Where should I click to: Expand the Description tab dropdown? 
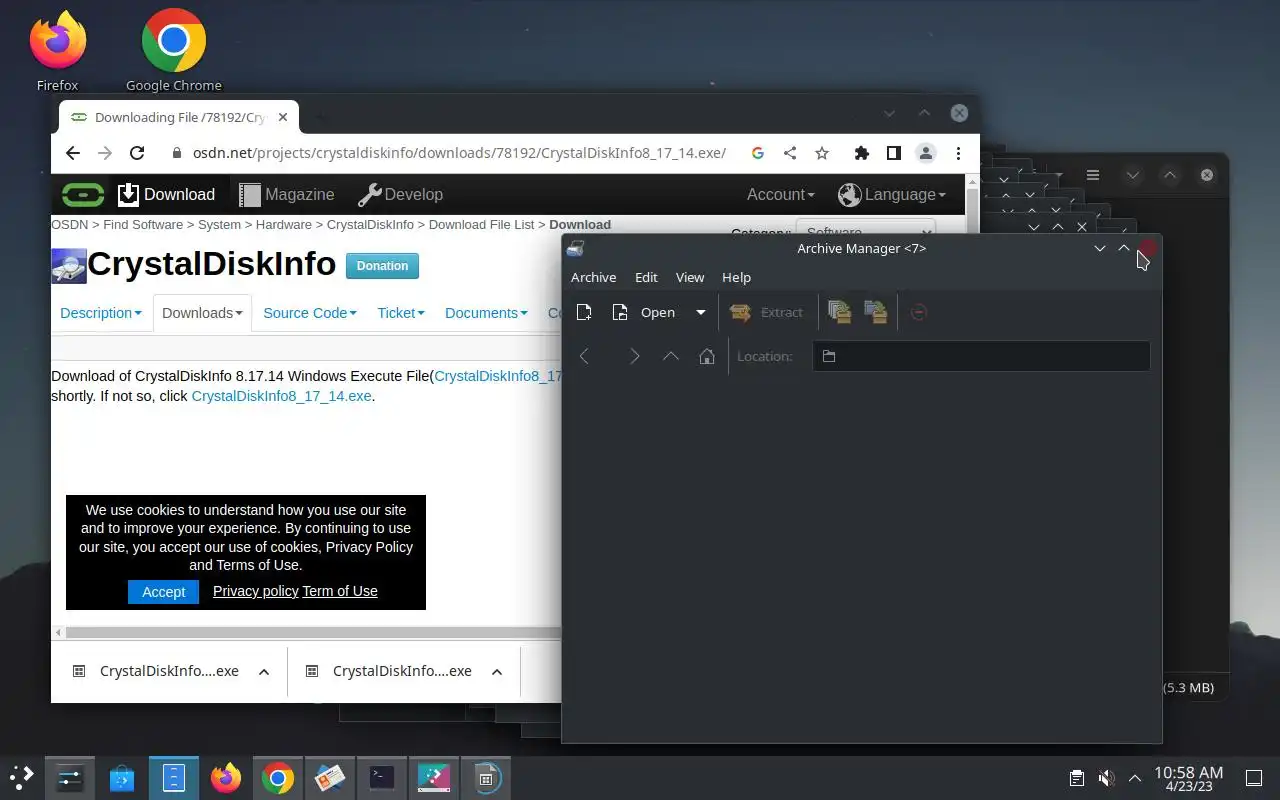tap(101, 313)
